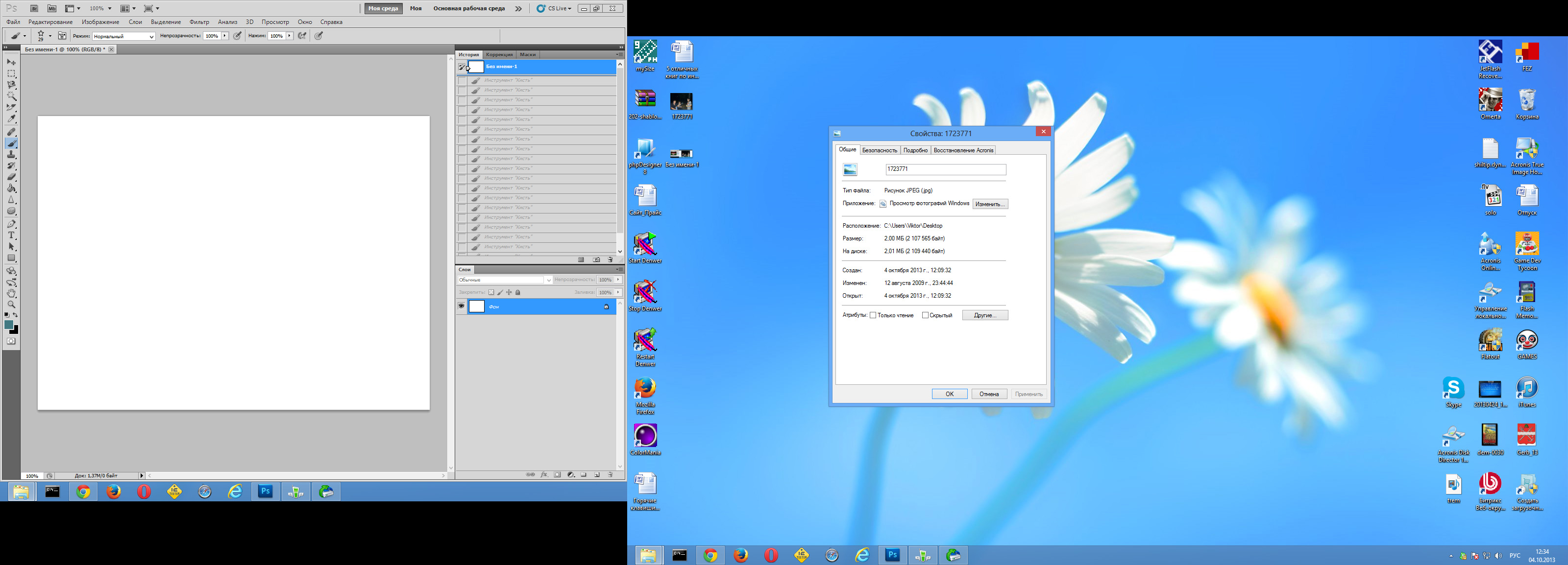This screenshot has height=565, width=1568.
Task: Click the 'Другие...' attributes button
Action: click(984, 315)
